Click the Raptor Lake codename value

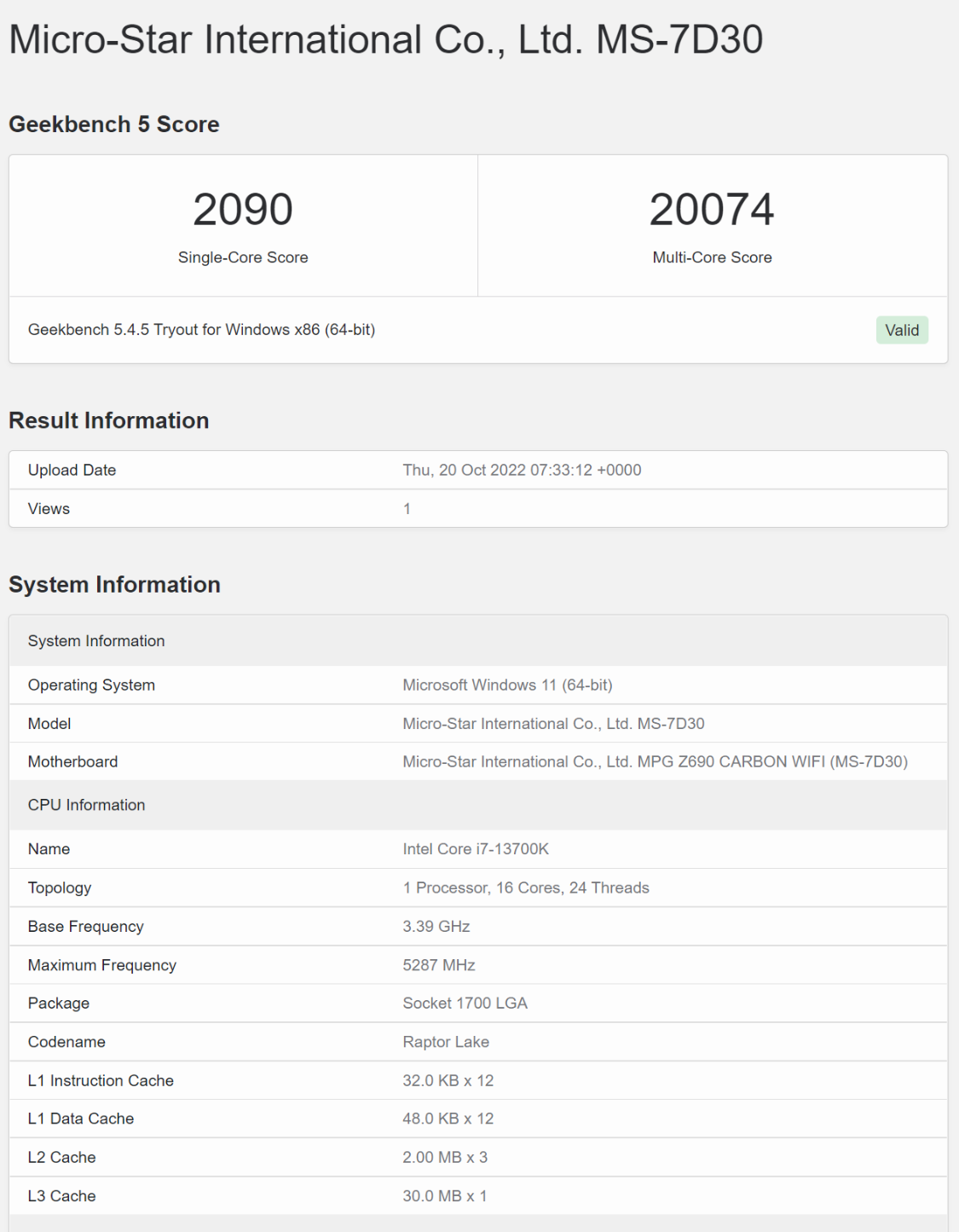[x=446, y=1042]
